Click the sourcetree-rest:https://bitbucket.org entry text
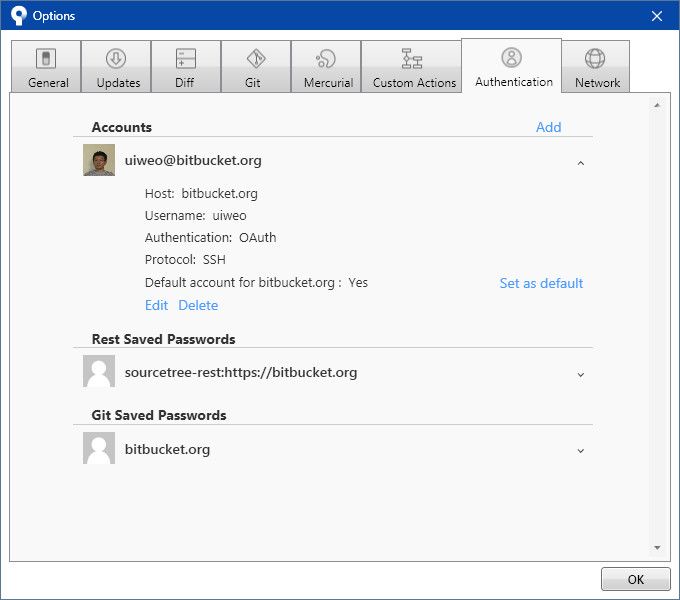Screen dimensions: 680x600 pyautogui.click(x=241, y=372)
